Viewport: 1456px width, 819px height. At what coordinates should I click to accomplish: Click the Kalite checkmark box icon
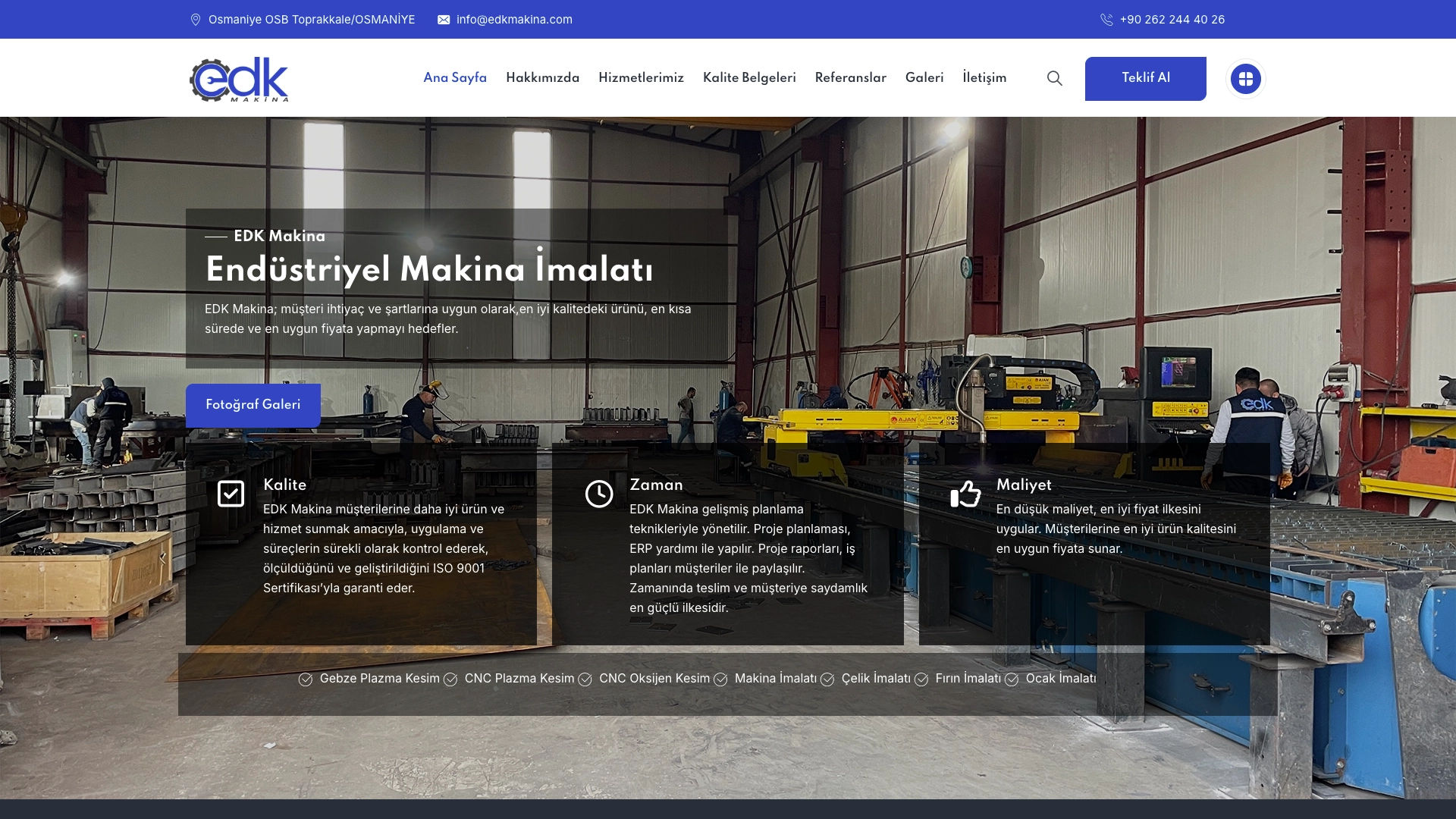(x=231, y=494)
